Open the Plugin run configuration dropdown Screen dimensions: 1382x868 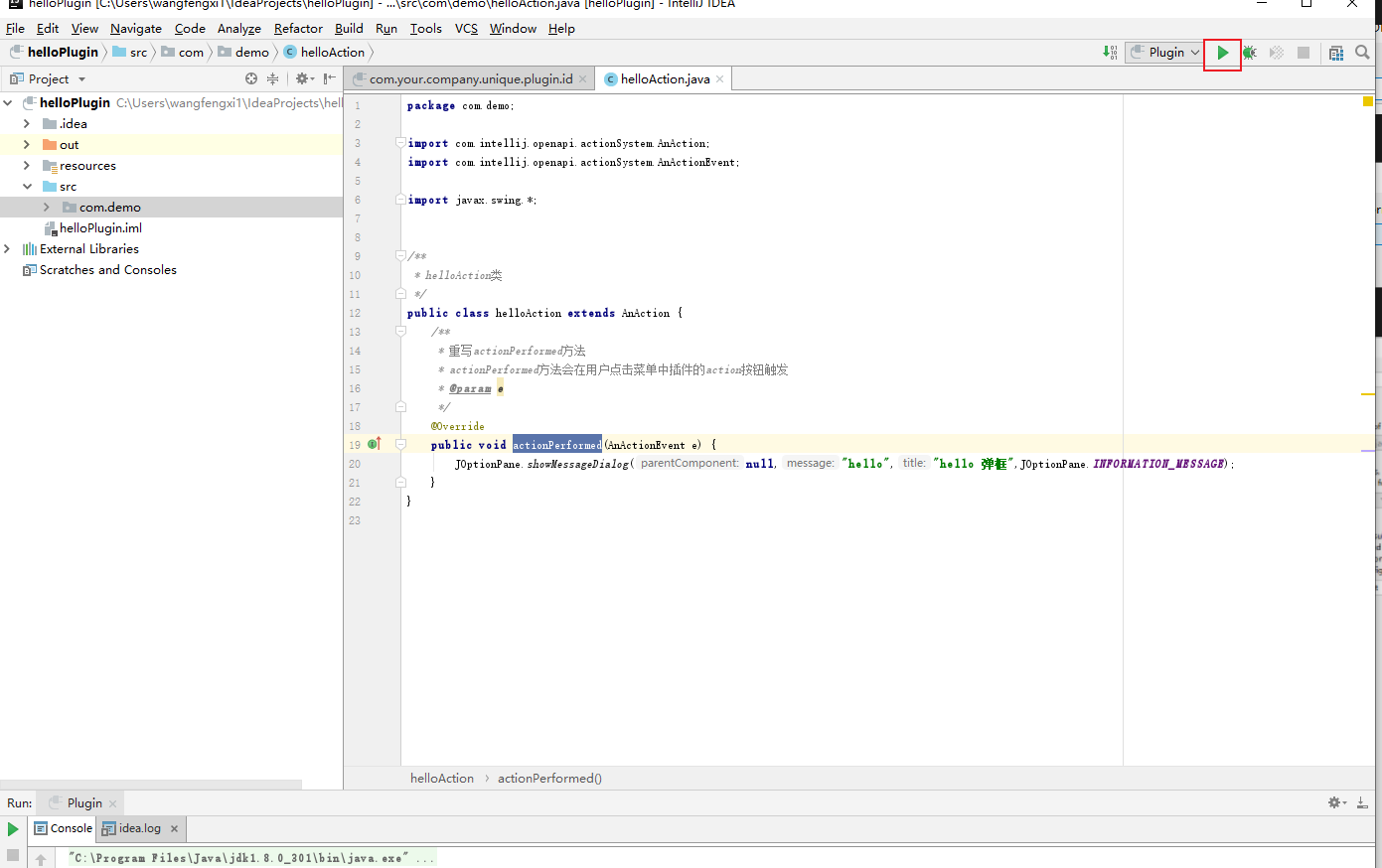tap(1164, 53)
